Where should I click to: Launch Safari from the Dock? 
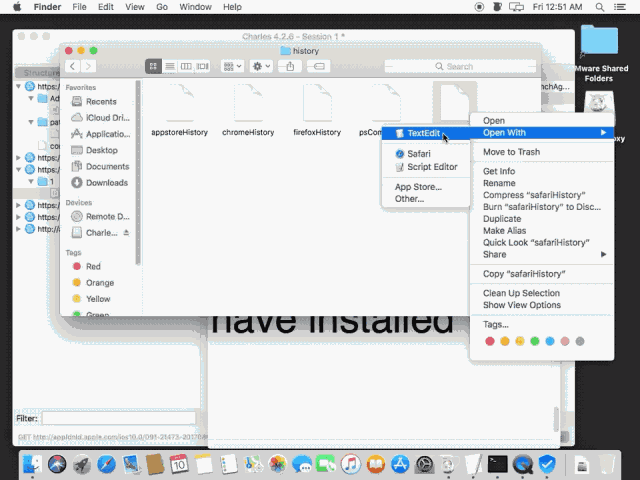57,464
